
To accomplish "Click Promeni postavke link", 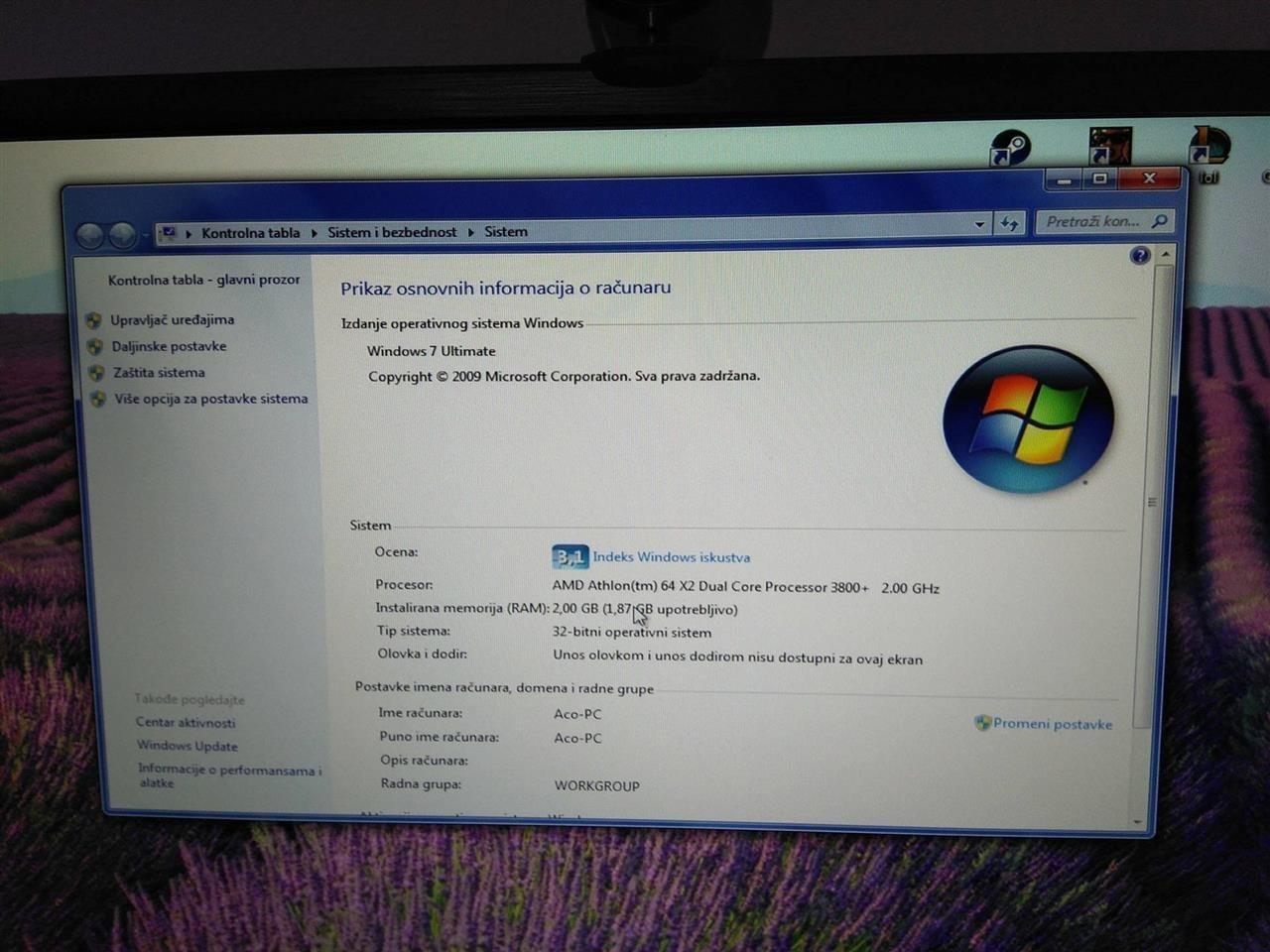I will pyautogui.click(x=1052, y=724).
